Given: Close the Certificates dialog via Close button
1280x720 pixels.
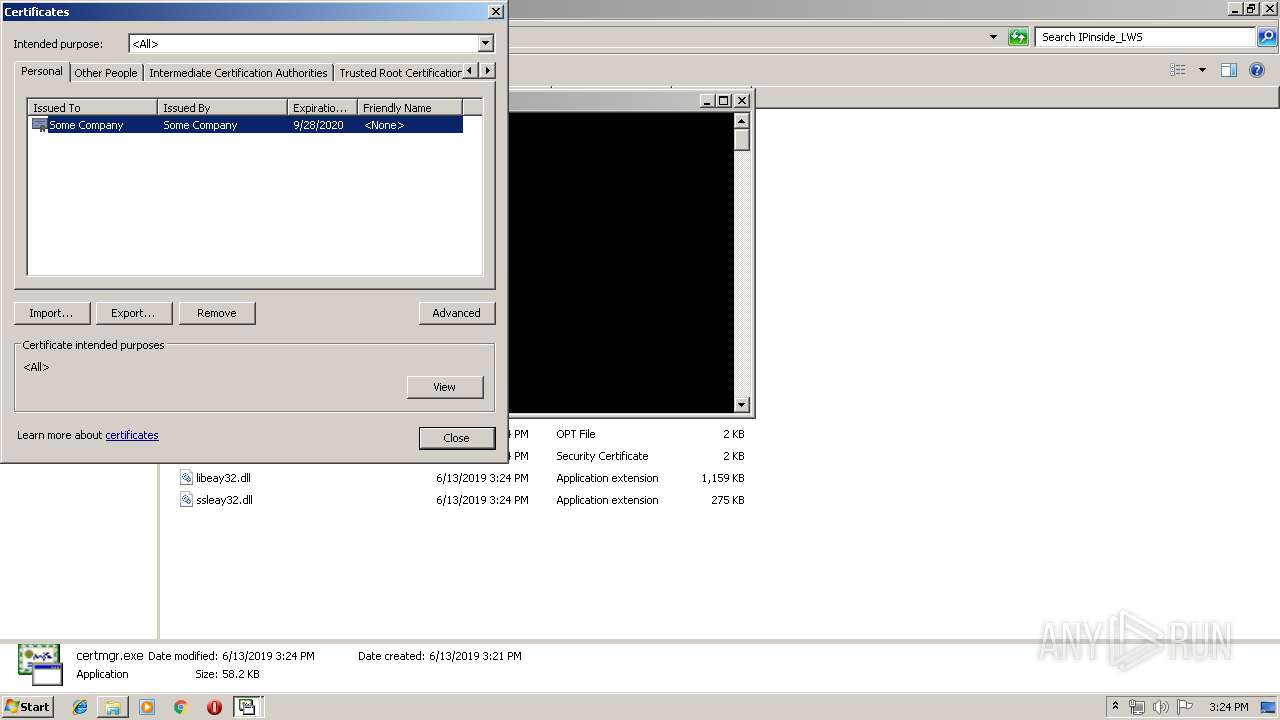Looking at the screenshot, I should pyautogui.click(x=457, y=438).
